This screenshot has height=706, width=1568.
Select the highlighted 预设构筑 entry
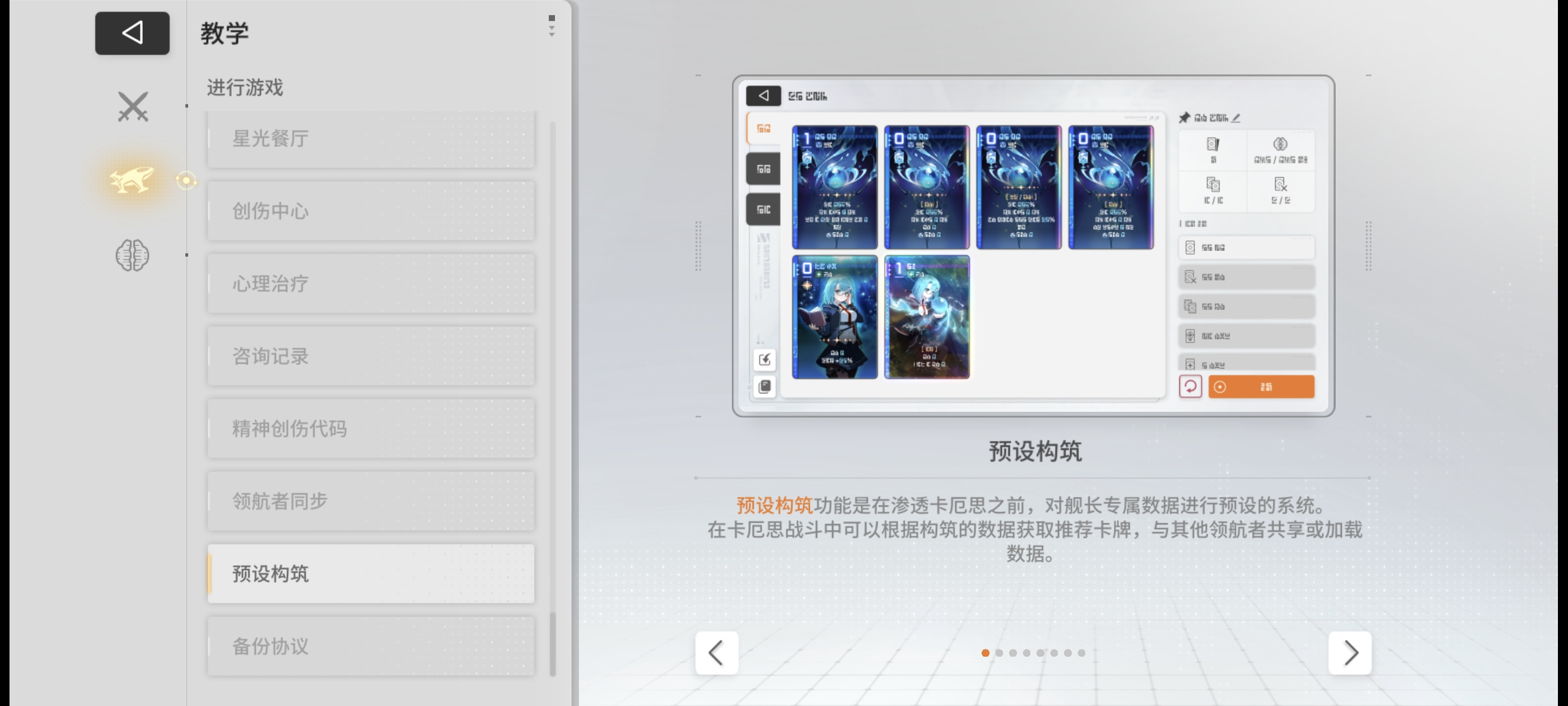pos(371,573)
